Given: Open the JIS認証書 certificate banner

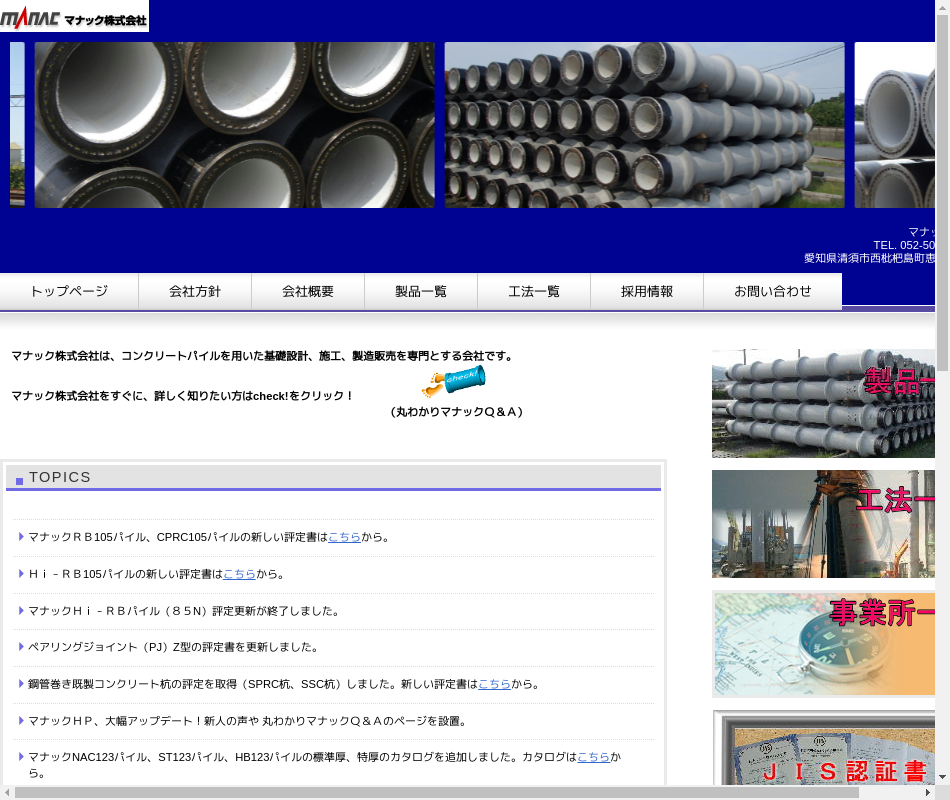Looking at the screenshot, I should pos(823,750).
